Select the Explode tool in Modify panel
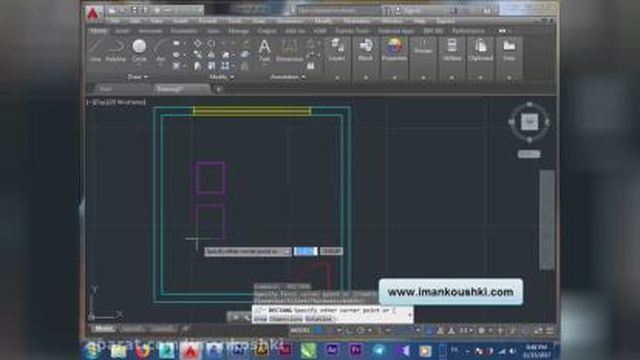 [x=244, y=54]
